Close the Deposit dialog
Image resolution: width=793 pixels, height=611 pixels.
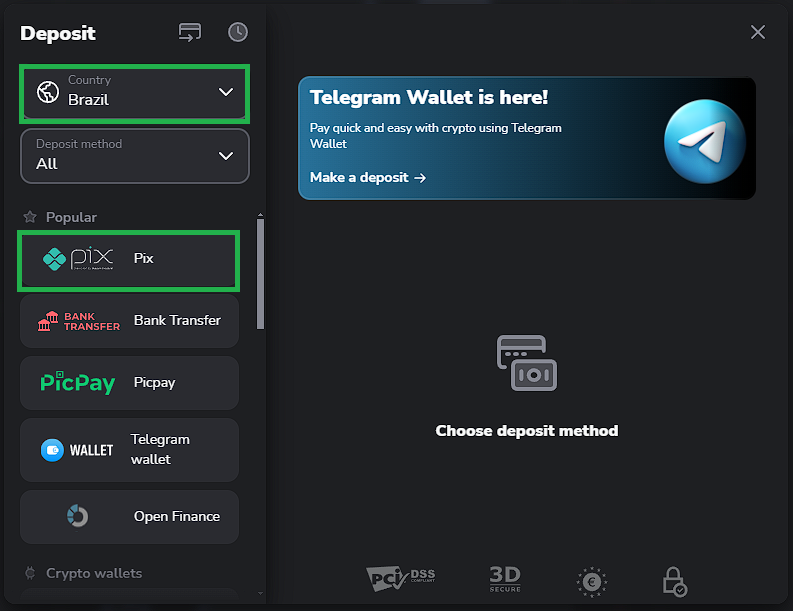pyautogui.click(x=758, y=32)
